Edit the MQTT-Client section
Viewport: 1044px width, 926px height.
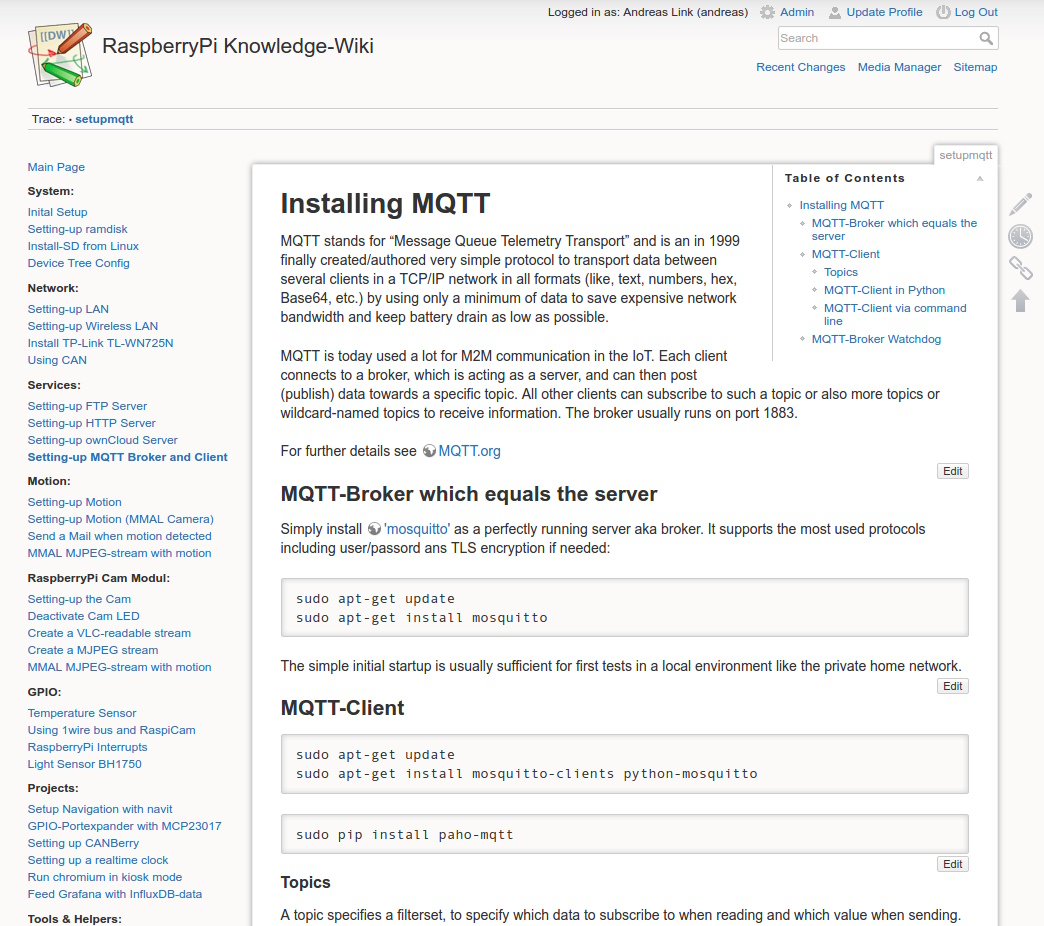[953, 864]
